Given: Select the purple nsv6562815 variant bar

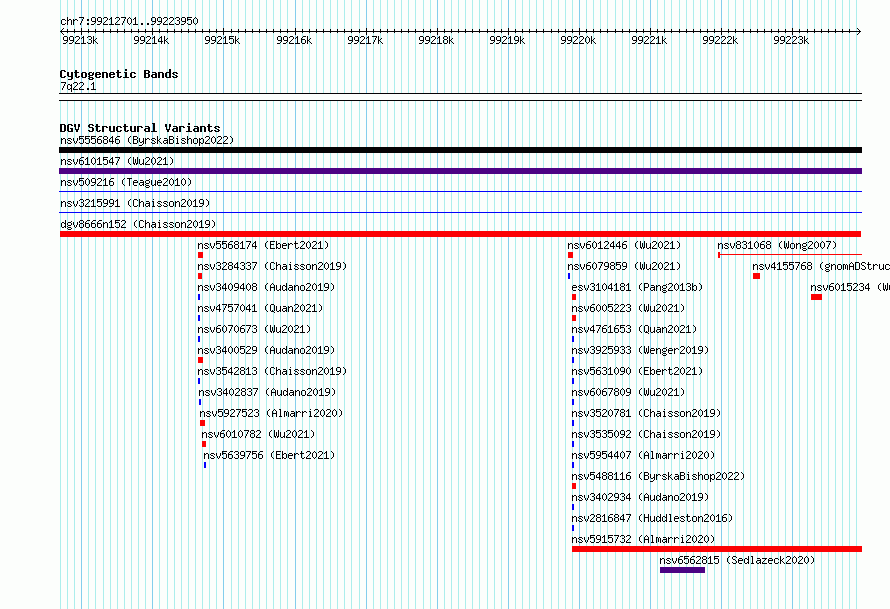Looking at the screenshot, I should pos(682,570).
